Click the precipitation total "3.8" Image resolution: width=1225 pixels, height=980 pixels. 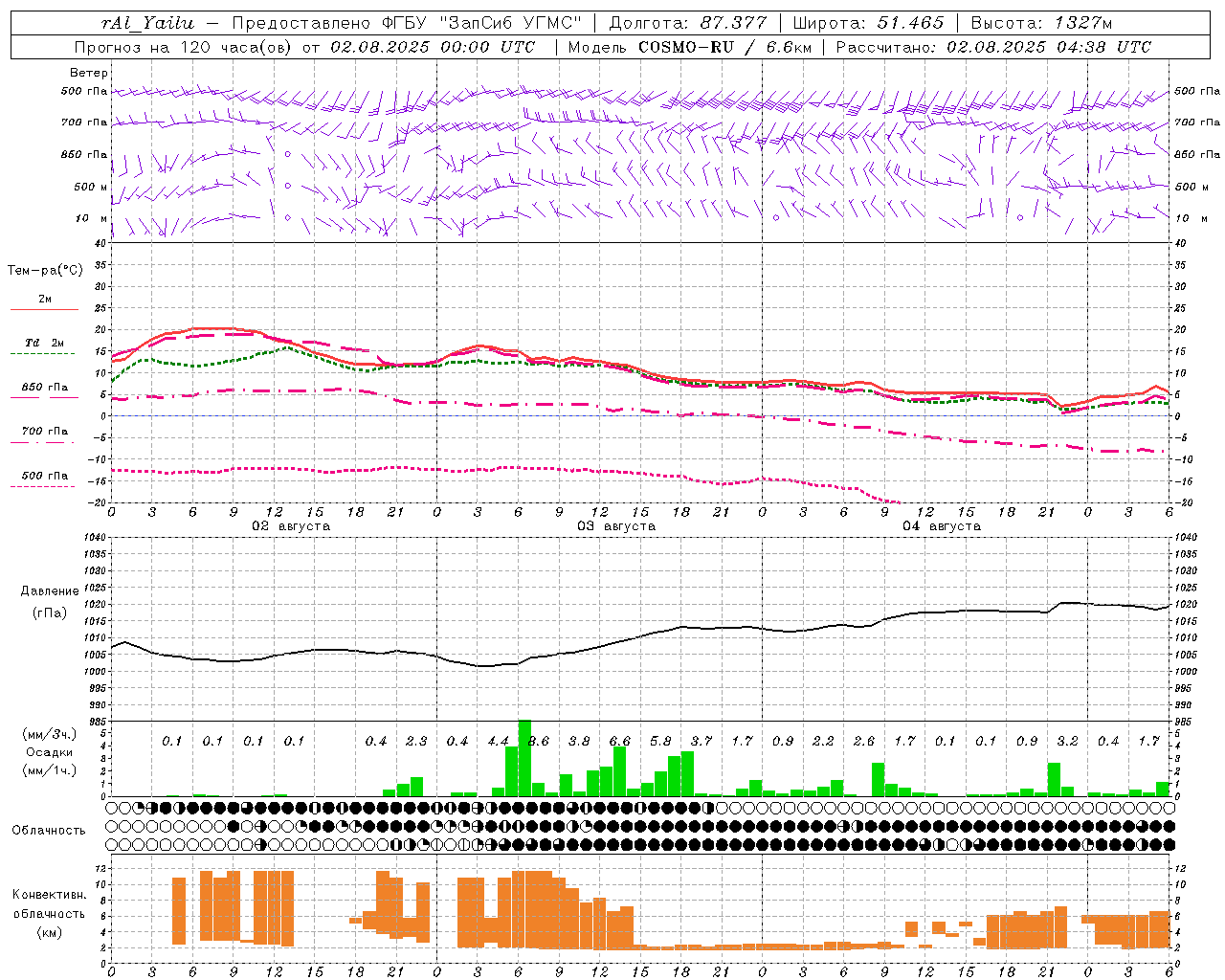(579, 742)
